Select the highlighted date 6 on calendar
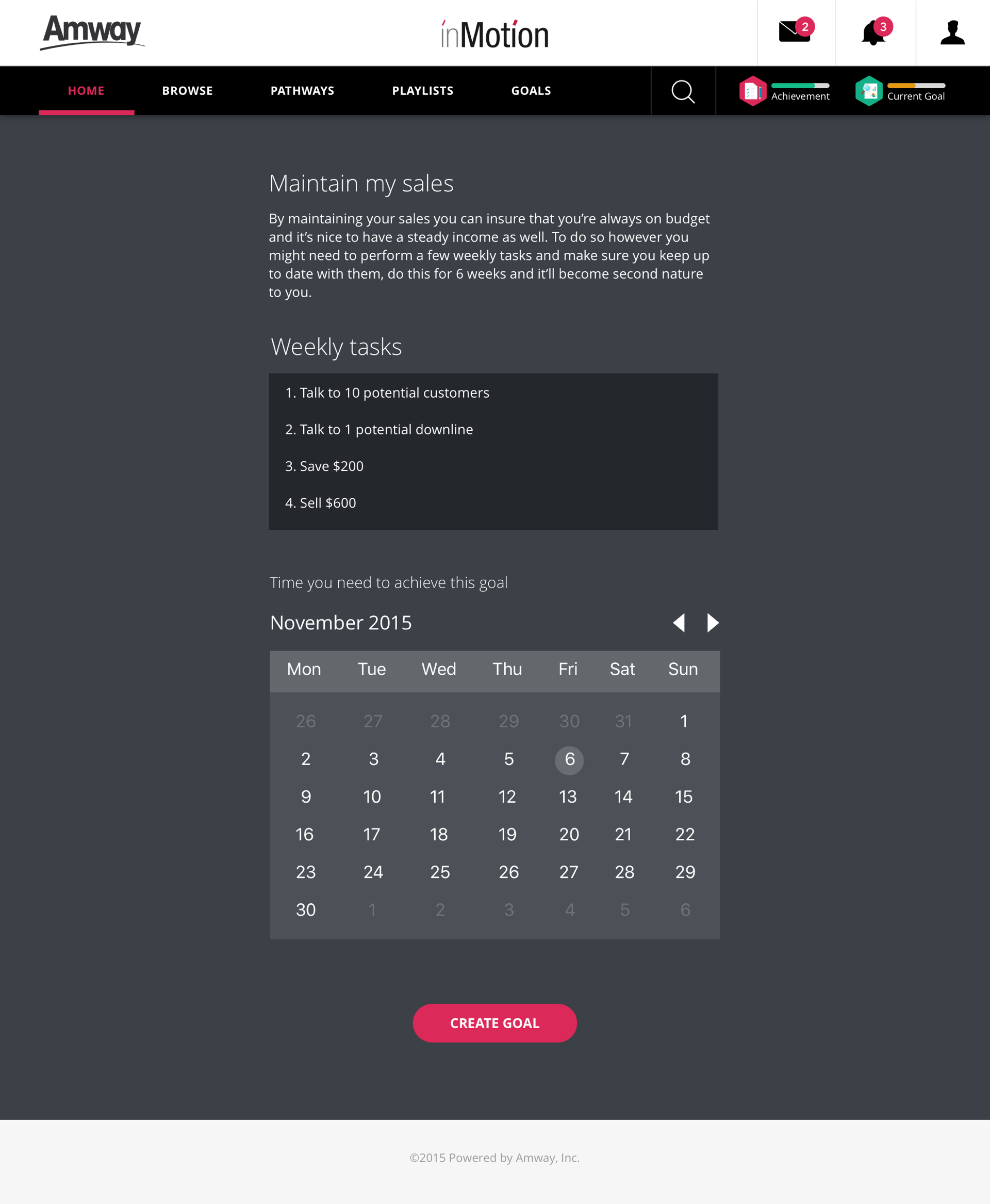 point(569,760)
